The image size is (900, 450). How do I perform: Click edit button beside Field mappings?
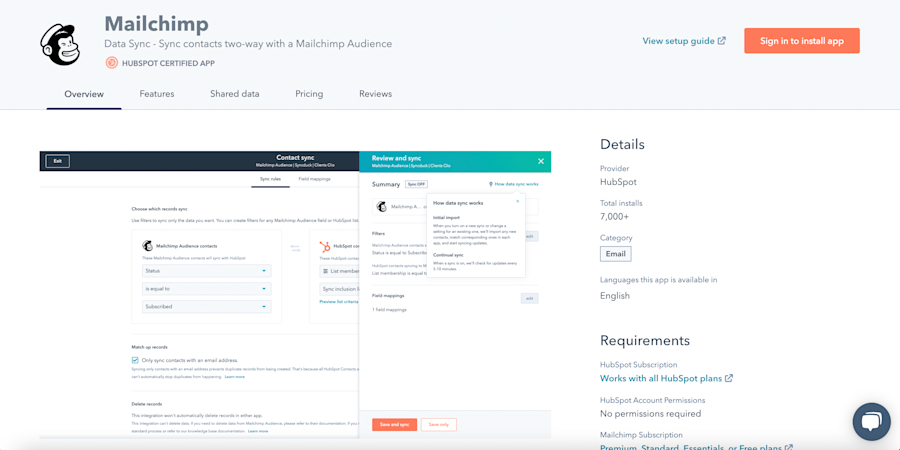coord(529,298)
